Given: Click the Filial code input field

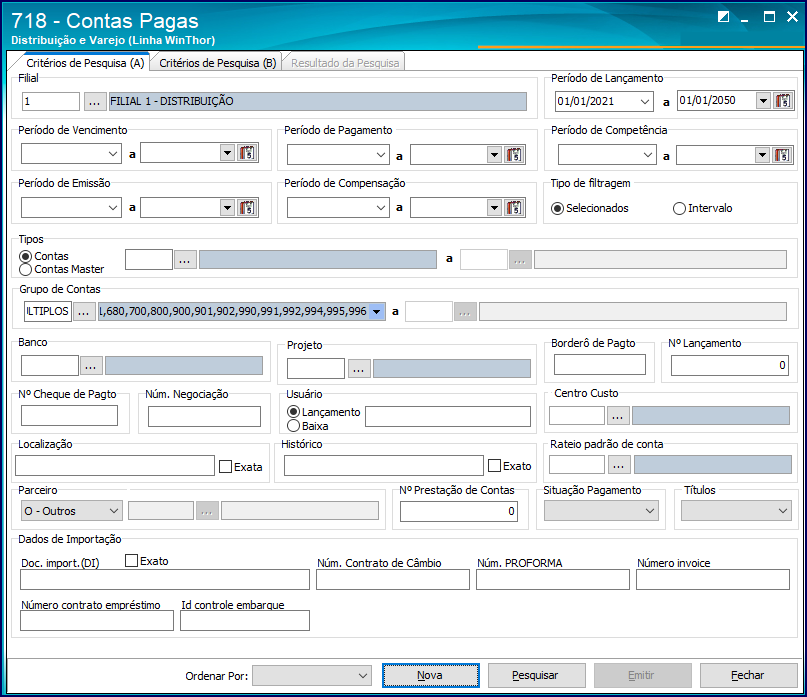Looking at the screenshot, I should click(x=51, y=101).
